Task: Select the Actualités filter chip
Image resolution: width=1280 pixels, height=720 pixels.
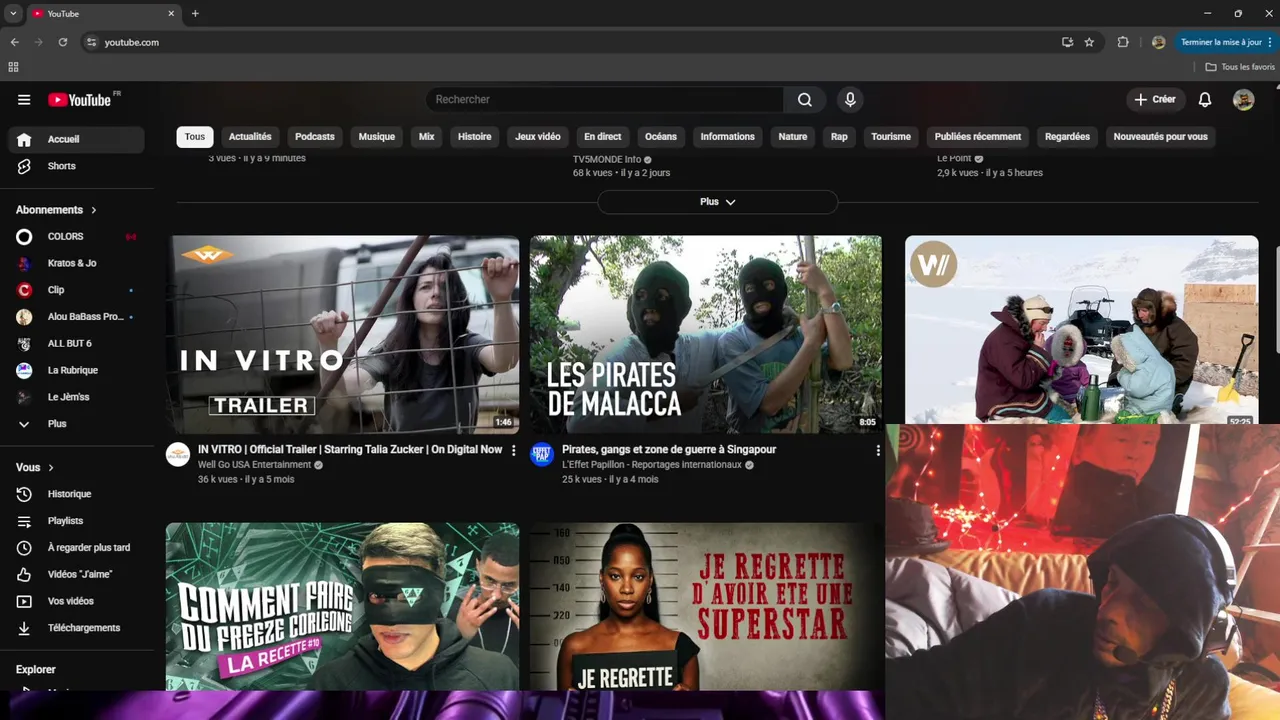Action: (250, 137)
